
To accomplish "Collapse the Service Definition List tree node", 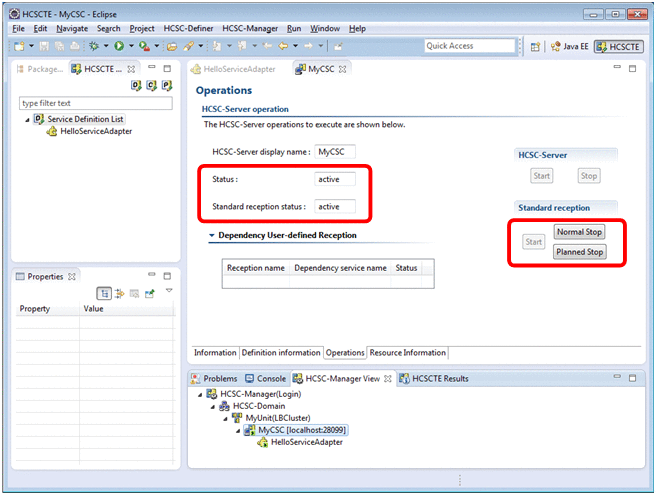I will point(28,119).
